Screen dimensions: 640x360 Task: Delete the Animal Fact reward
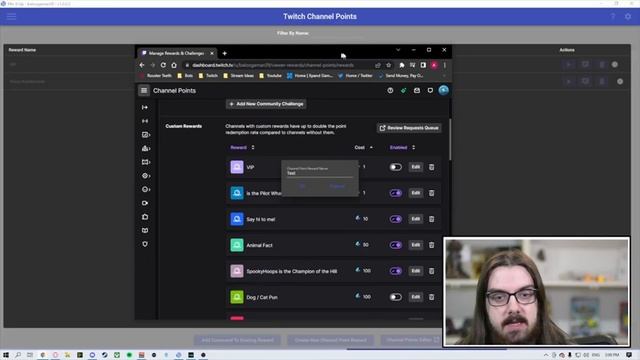(x=431, y=245)
